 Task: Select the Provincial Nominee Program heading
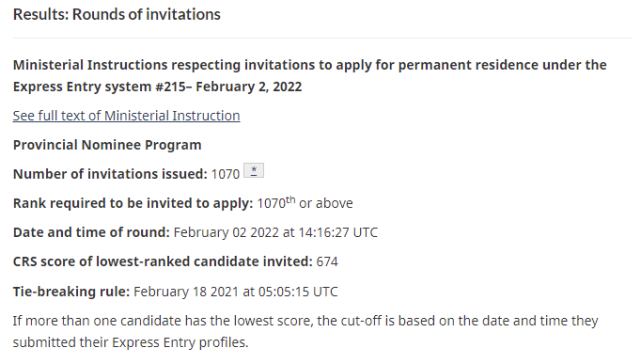click(107, 145)
